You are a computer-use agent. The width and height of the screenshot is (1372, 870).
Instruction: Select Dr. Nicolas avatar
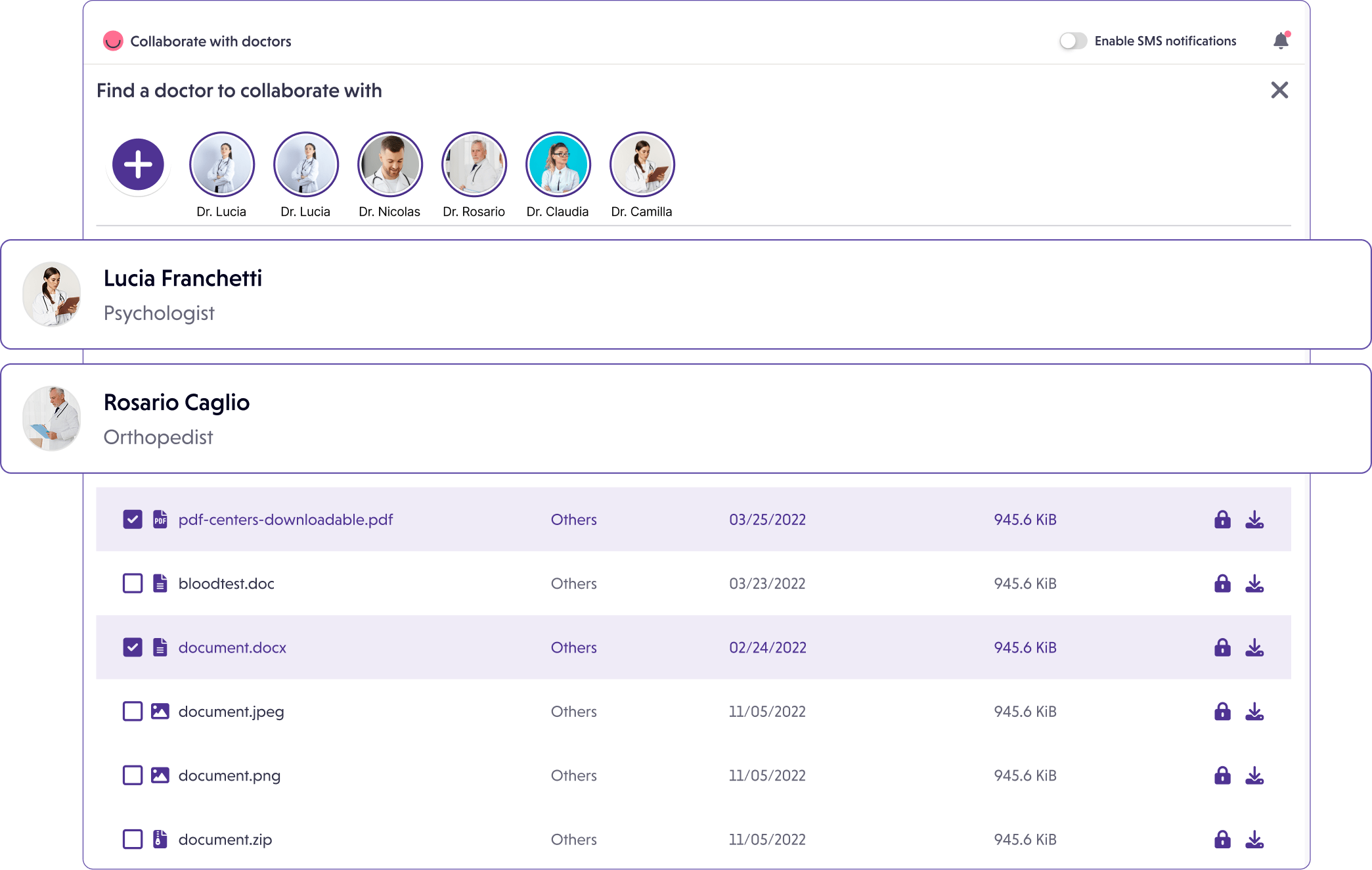coord(389,164)
